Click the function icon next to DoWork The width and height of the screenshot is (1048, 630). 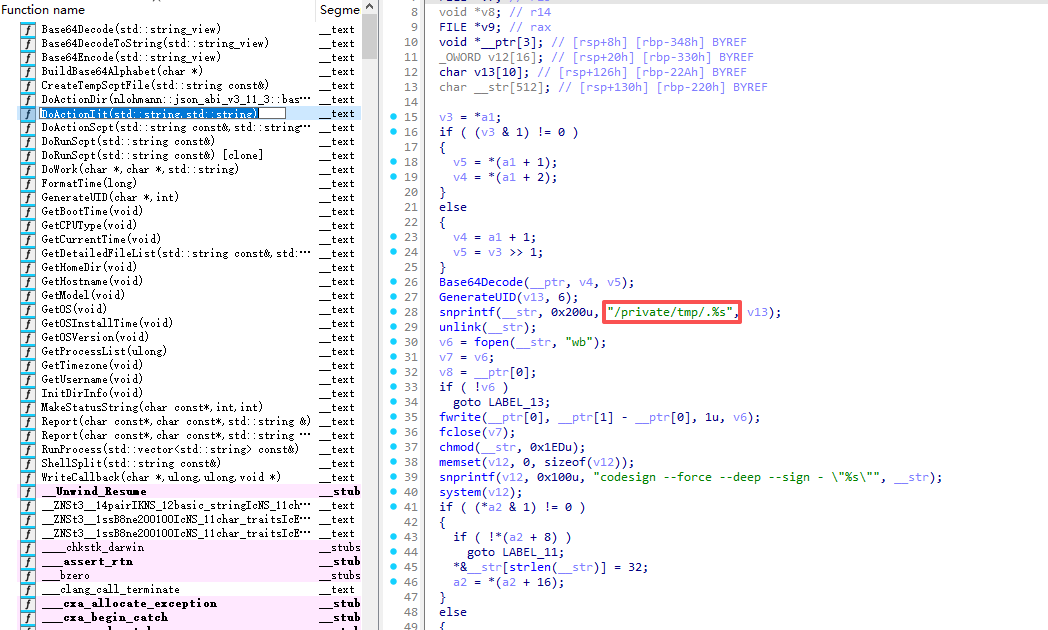28,170
